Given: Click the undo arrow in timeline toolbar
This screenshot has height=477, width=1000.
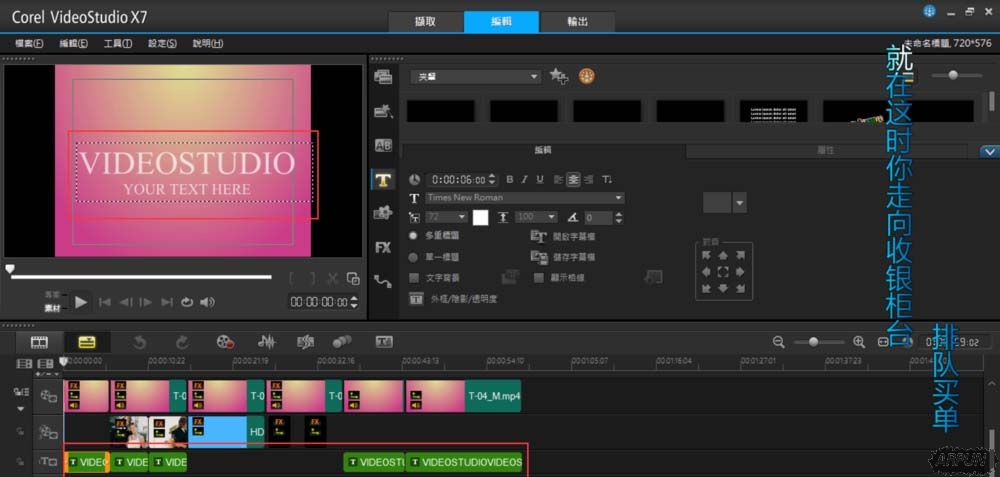Looking at the screenshot, I should click(139, 342).
